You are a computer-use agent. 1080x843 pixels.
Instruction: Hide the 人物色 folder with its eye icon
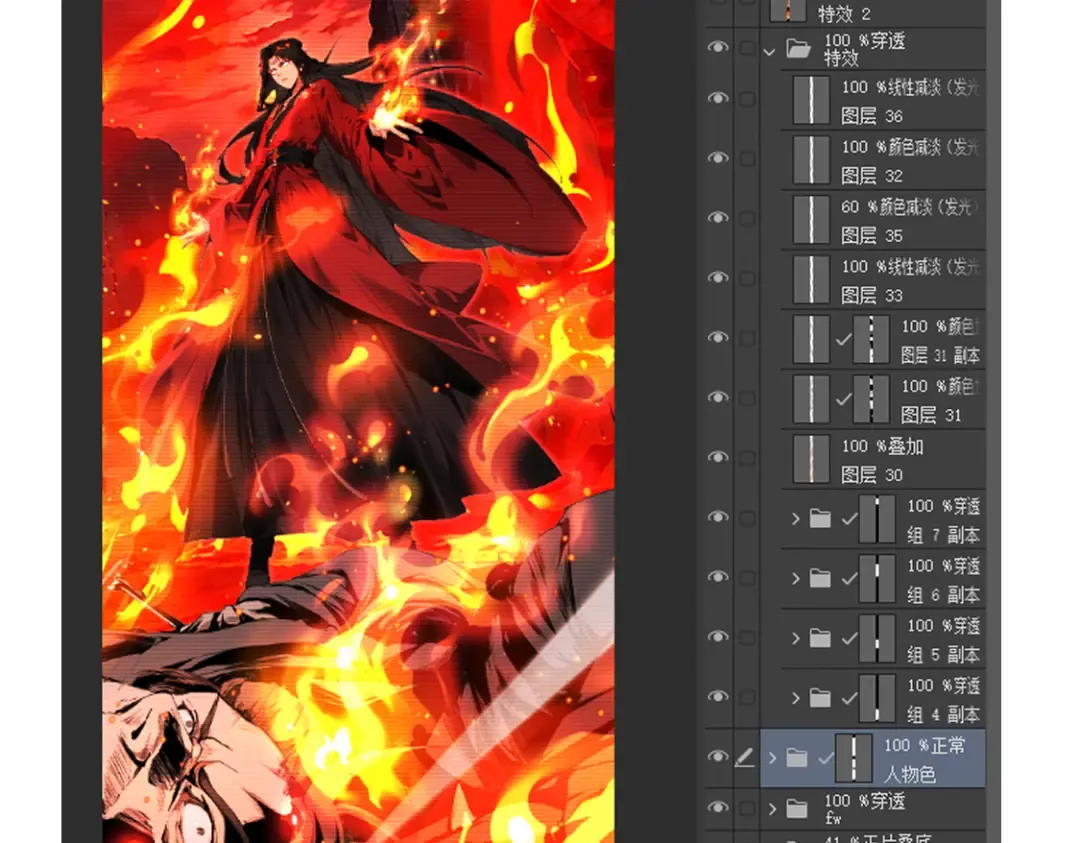point(718,756)
